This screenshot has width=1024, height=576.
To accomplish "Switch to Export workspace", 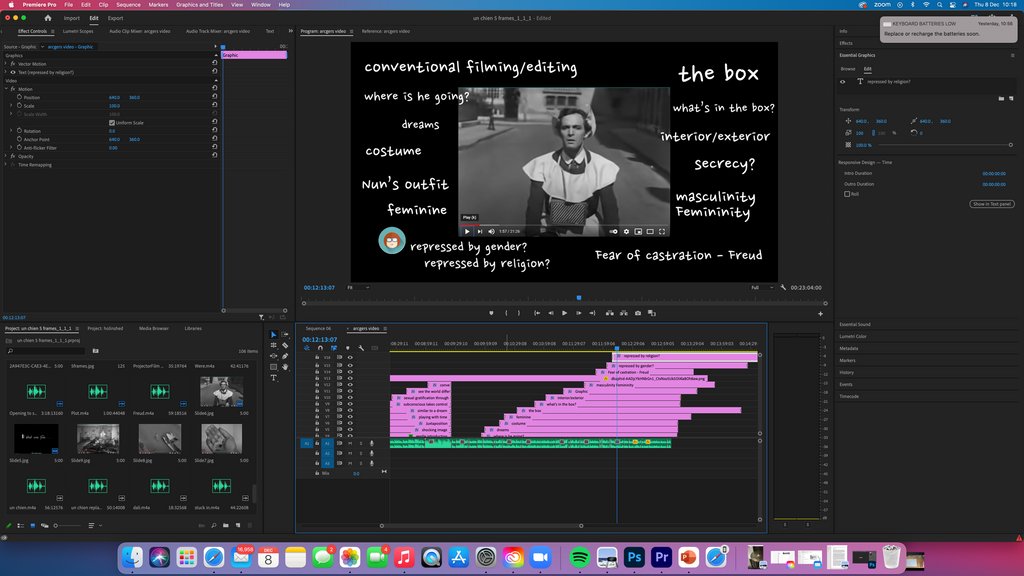I will [115, 18].
